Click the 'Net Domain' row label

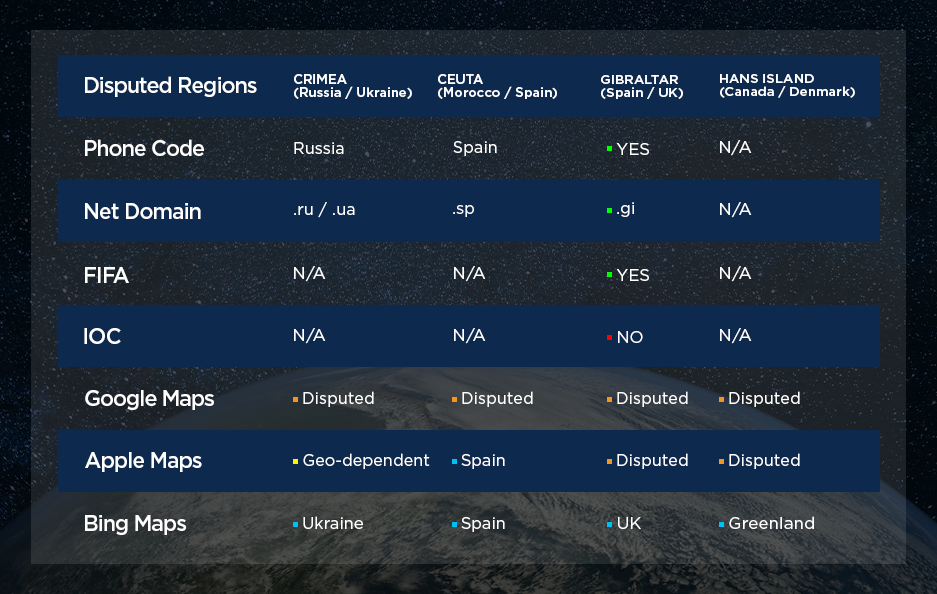pos(142,212)
